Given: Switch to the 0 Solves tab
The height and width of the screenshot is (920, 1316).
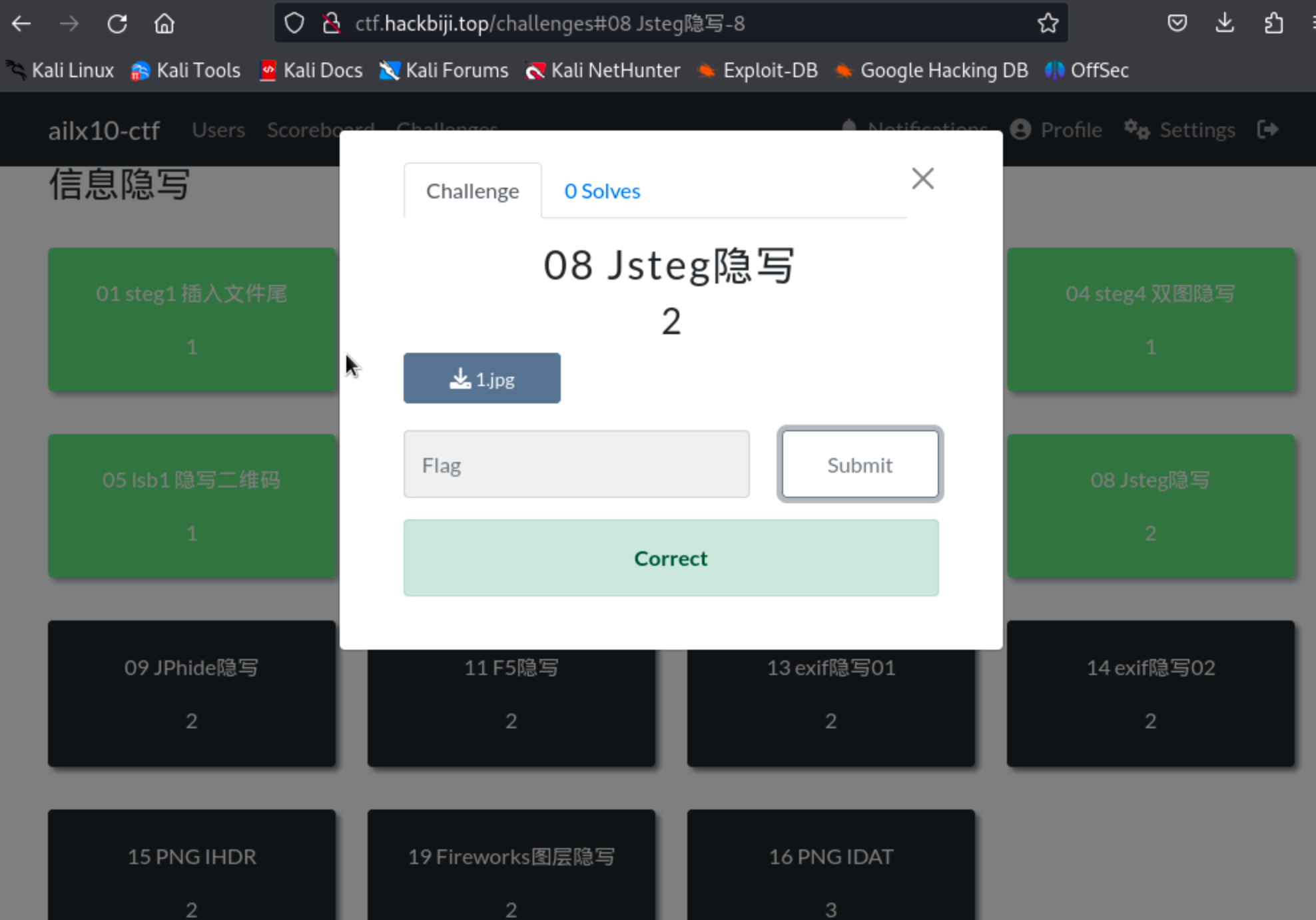Looking at the screenshot, I should pos(601,191).
